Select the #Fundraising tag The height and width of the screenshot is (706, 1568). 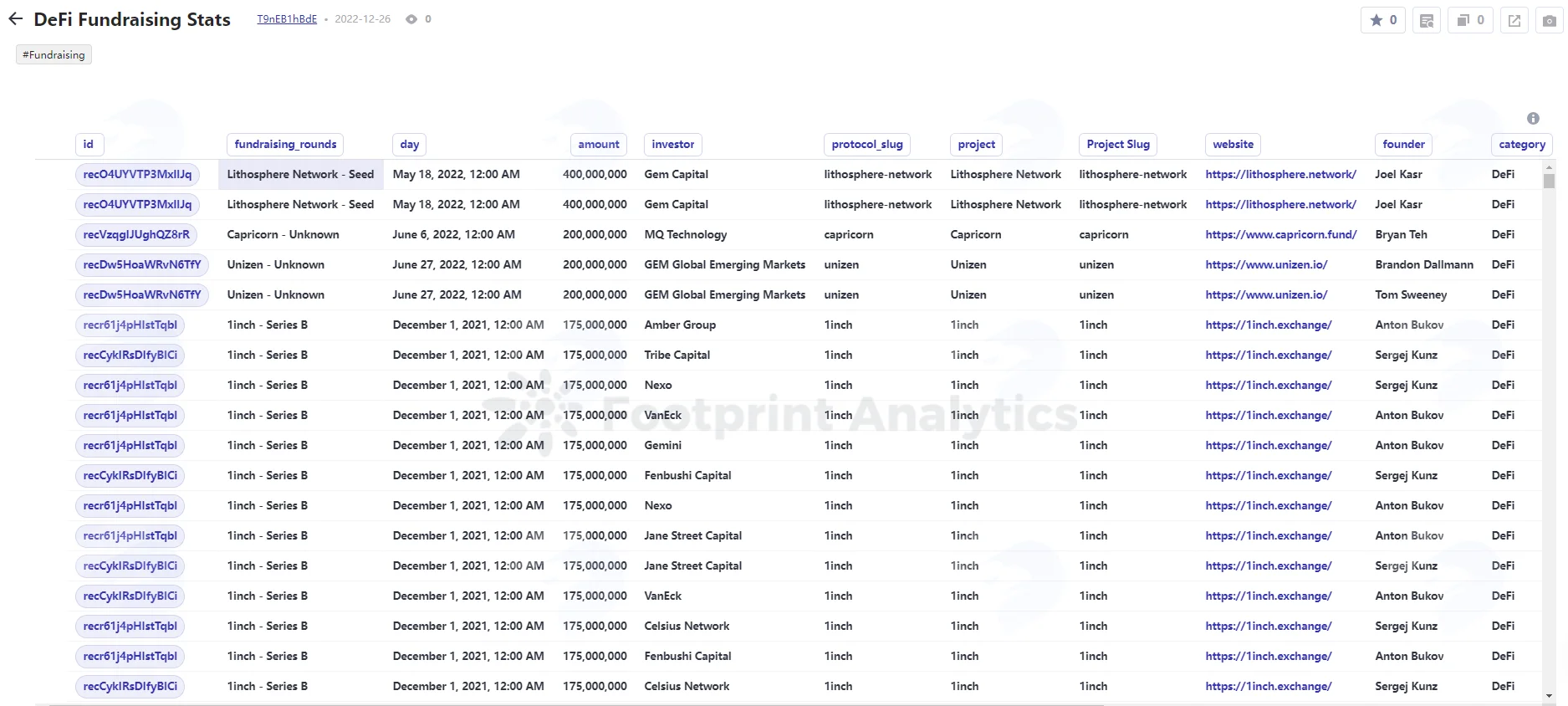pos(54,55)
